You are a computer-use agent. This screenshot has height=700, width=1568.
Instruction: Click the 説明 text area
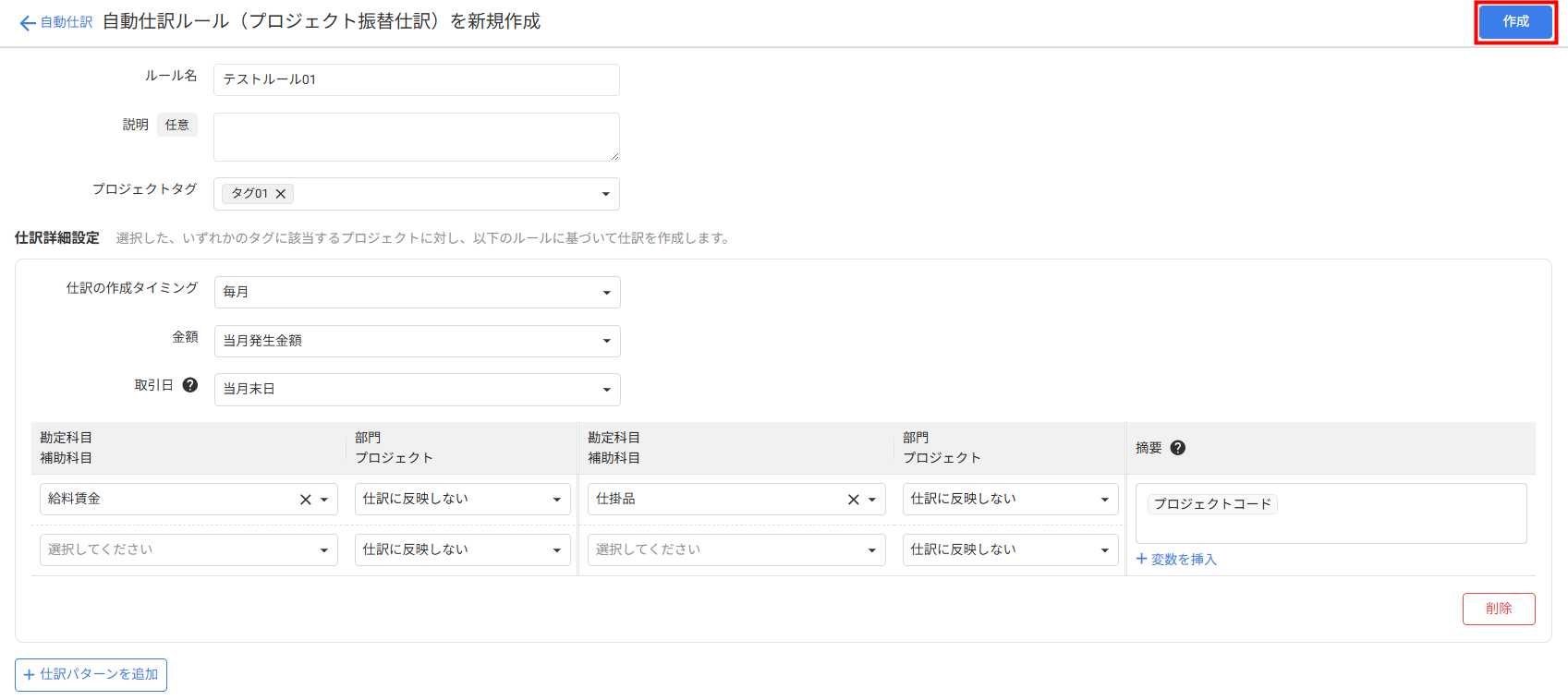click(x=416, y=137)
